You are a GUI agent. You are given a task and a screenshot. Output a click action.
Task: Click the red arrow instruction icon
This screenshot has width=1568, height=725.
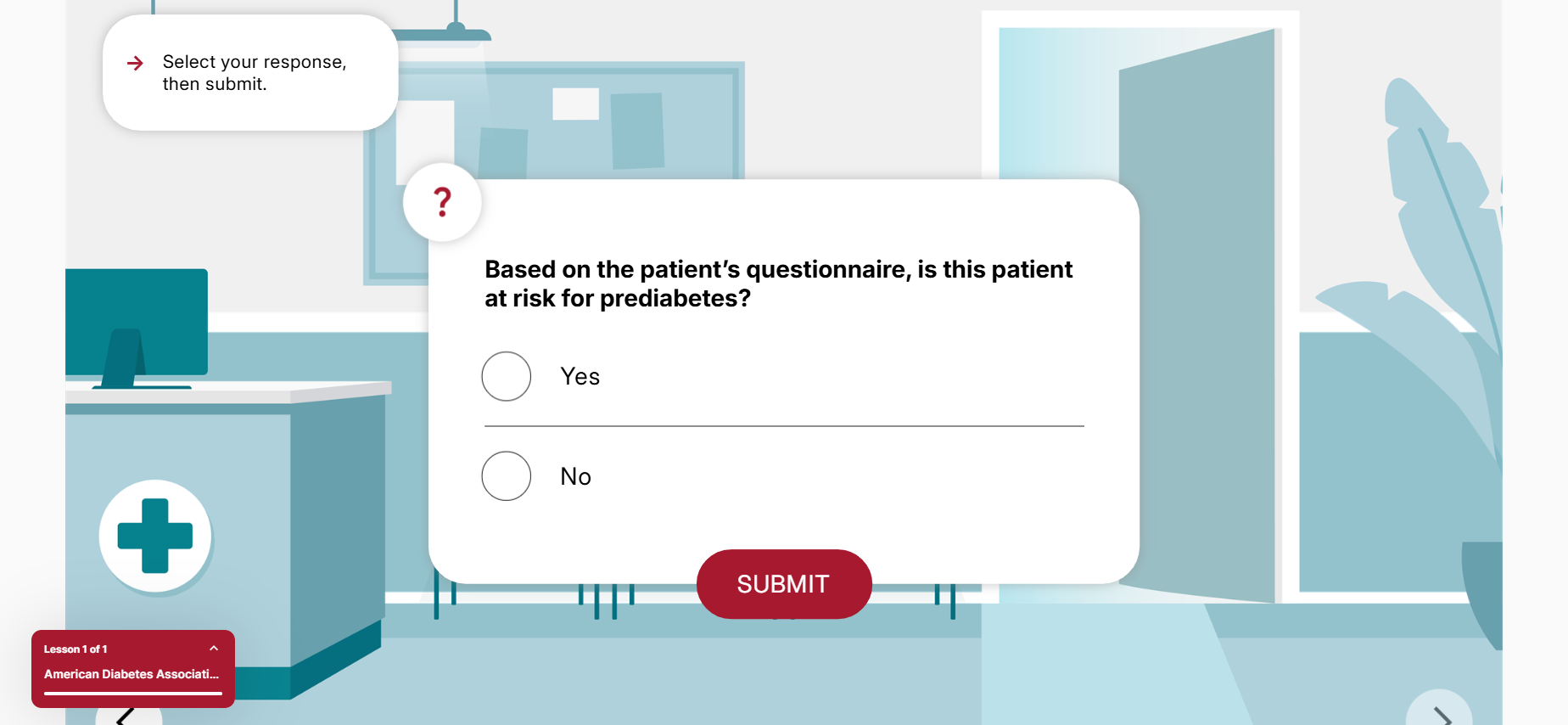[135, 63]
